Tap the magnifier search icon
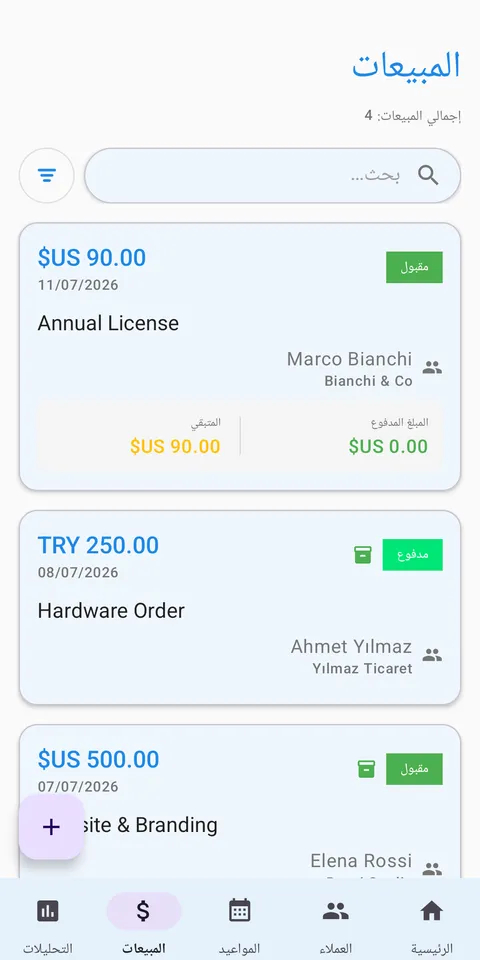 [429, 176]
